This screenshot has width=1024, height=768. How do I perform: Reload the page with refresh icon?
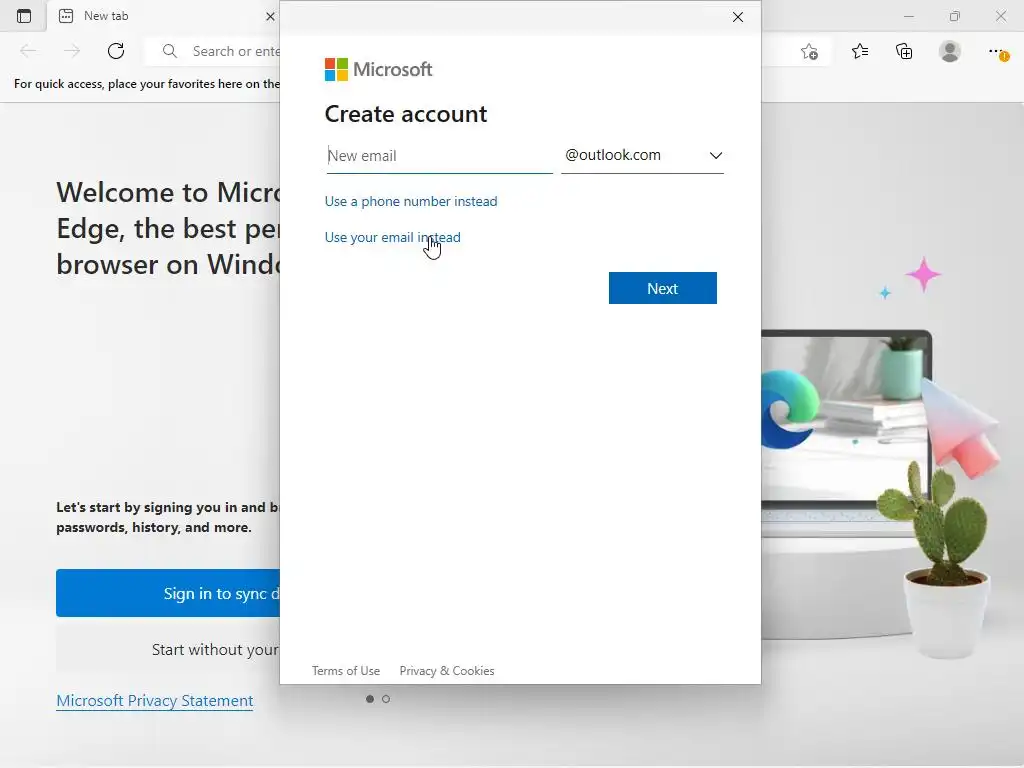pos(116,51)
